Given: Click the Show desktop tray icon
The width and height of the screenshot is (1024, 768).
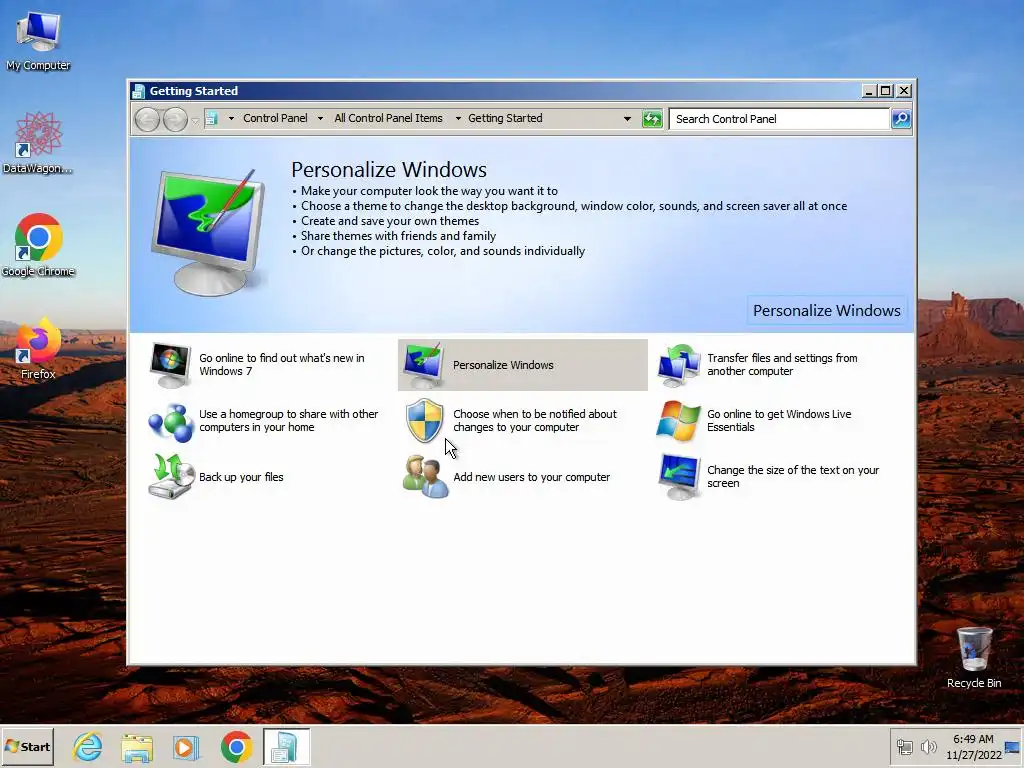Looking at the screenshot, I should tap(1012, 746).
